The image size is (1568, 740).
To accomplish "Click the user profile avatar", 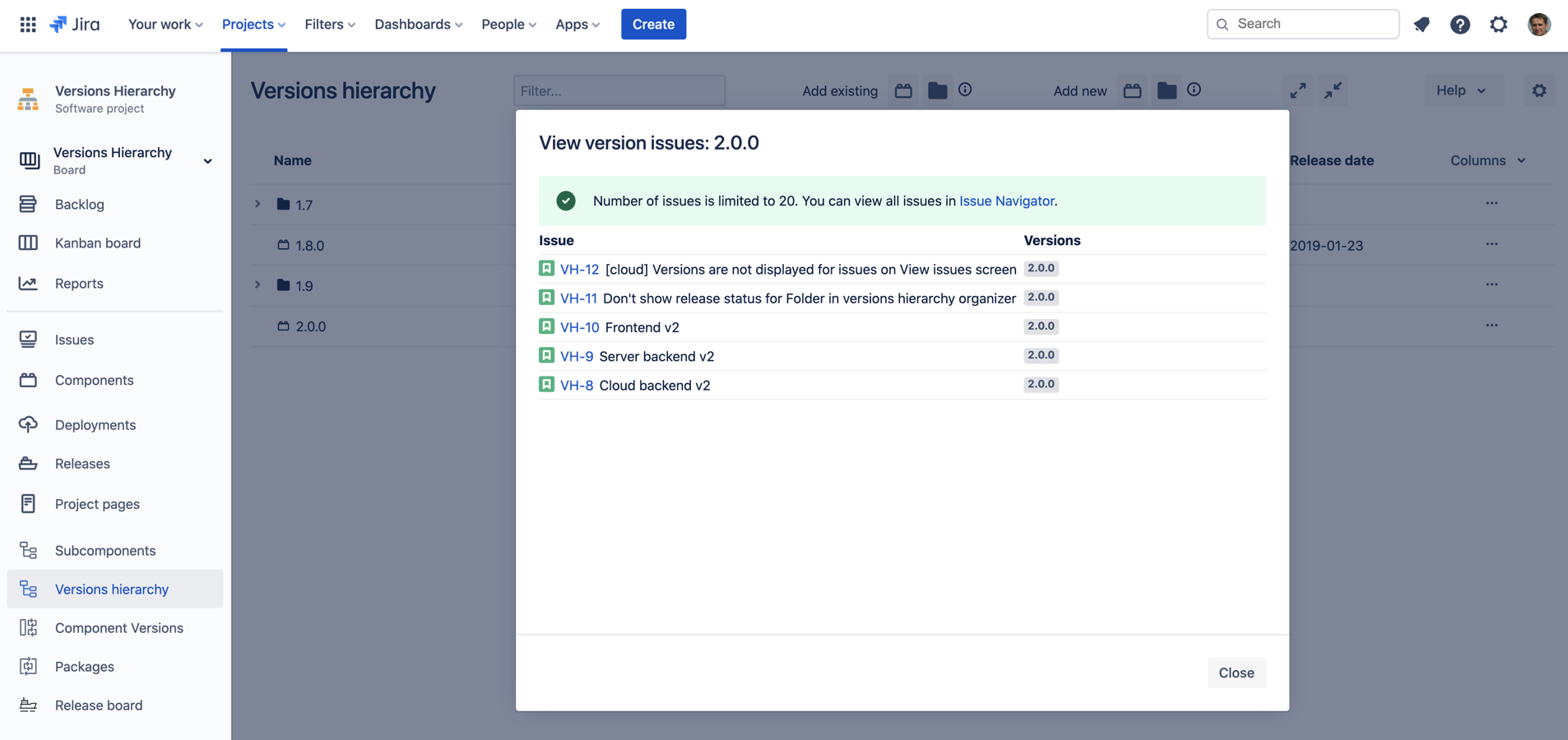I will (1538, 24).
